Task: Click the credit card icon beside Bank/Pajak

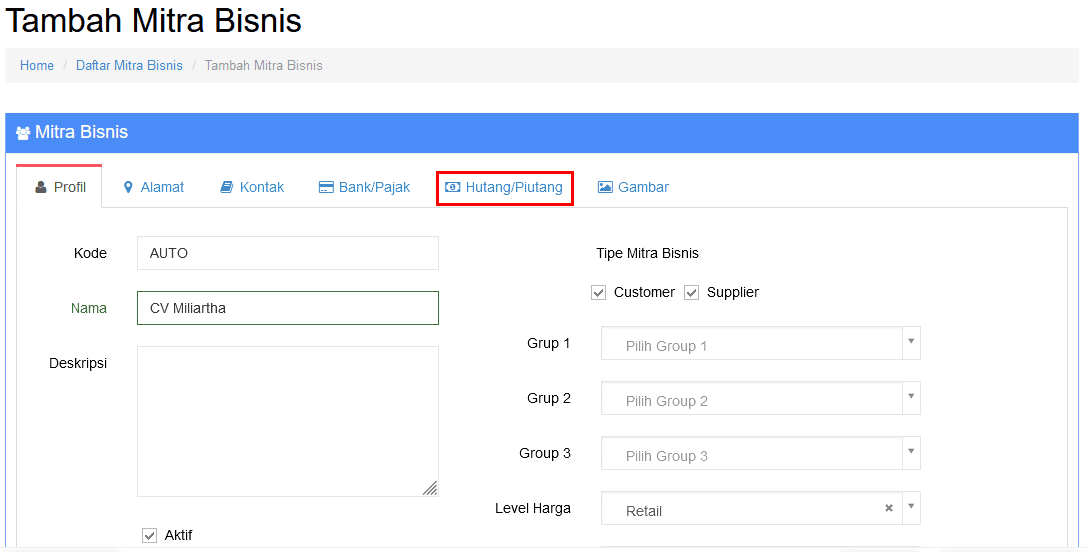Action: pyautogui.click(x=326, y=187)
